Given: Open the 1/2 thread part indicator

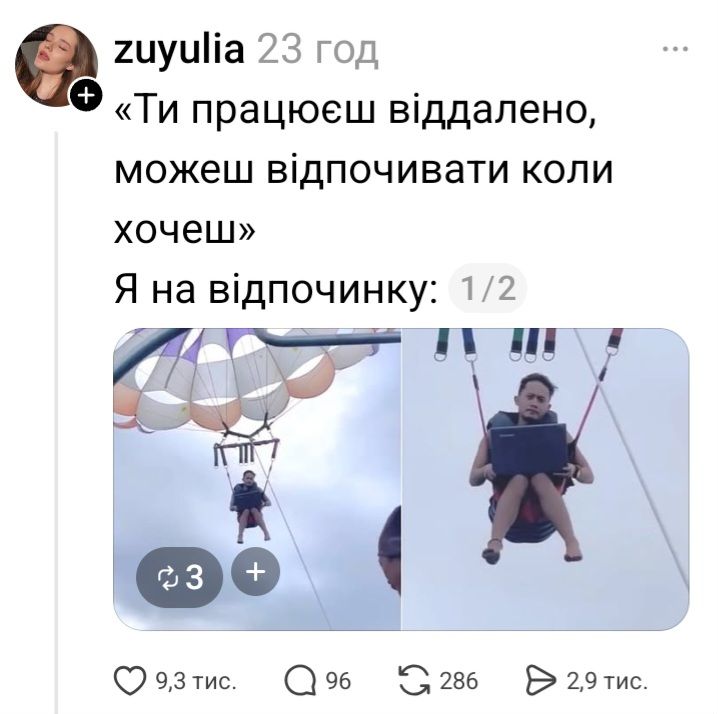Looking at the screenshot, I should [x=488, y=289].
